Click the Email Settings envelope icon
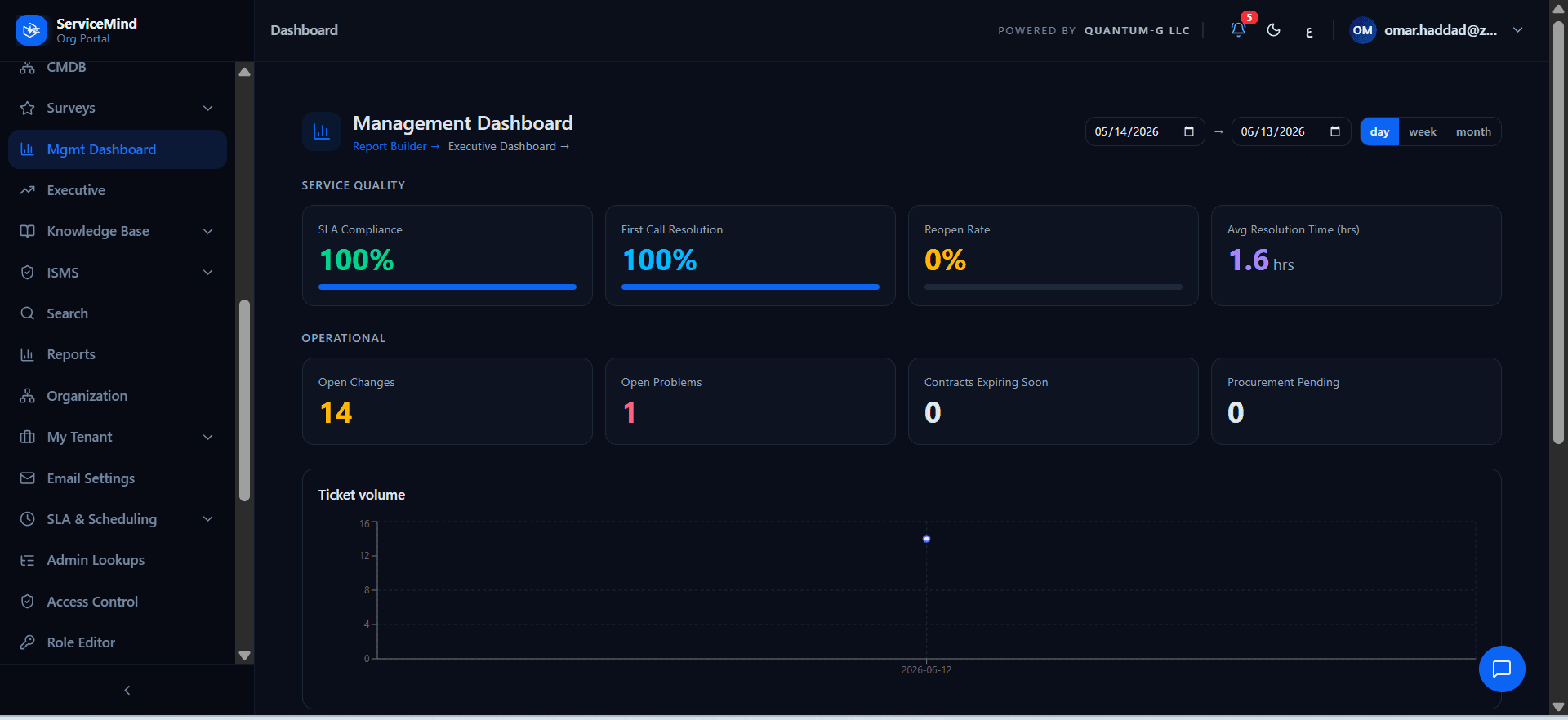The width and height of the screenshot is (1568, 720). (28, 478)
